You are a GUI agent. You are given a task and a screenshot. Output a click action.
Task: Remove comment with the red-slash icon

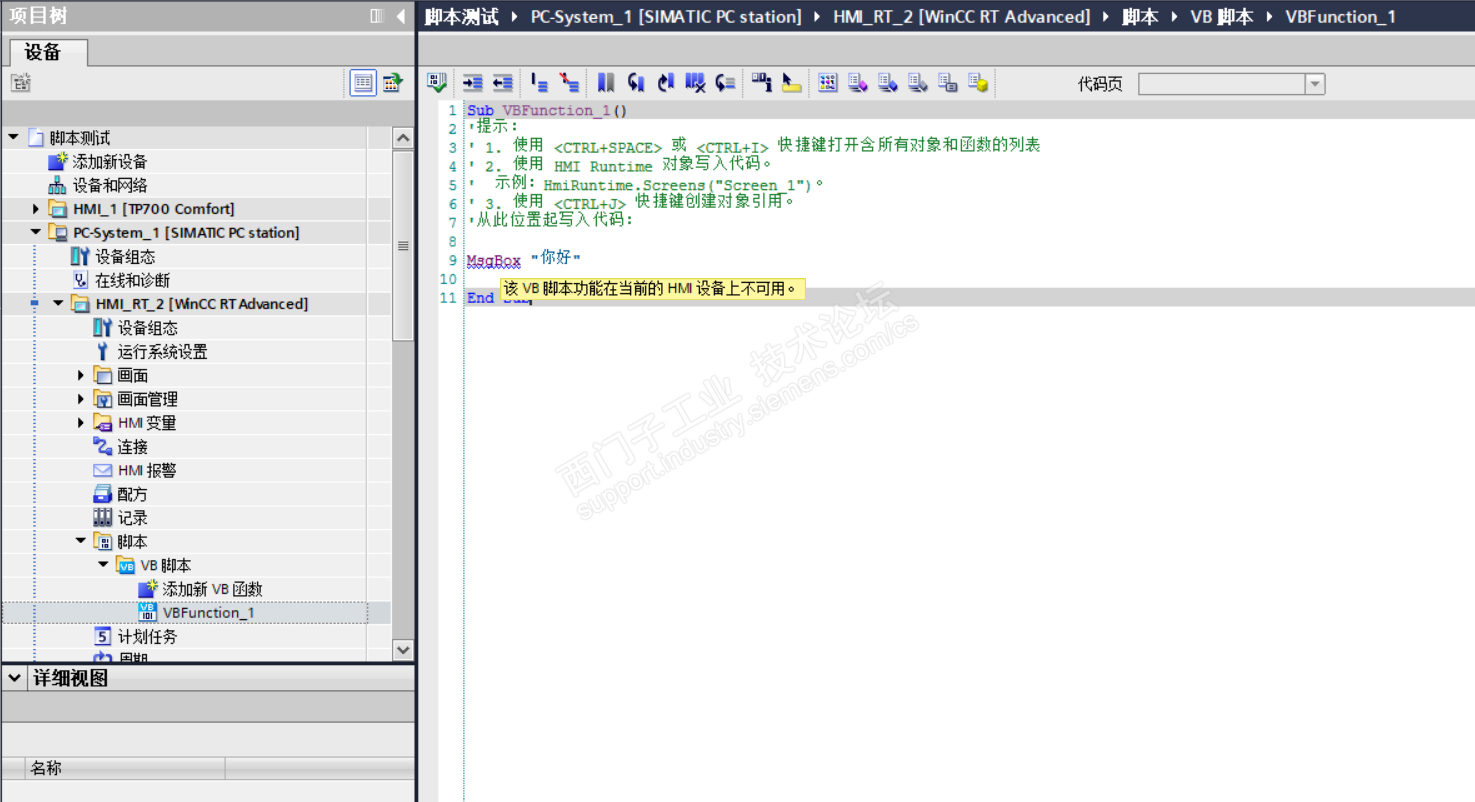(x=569, y=83)
